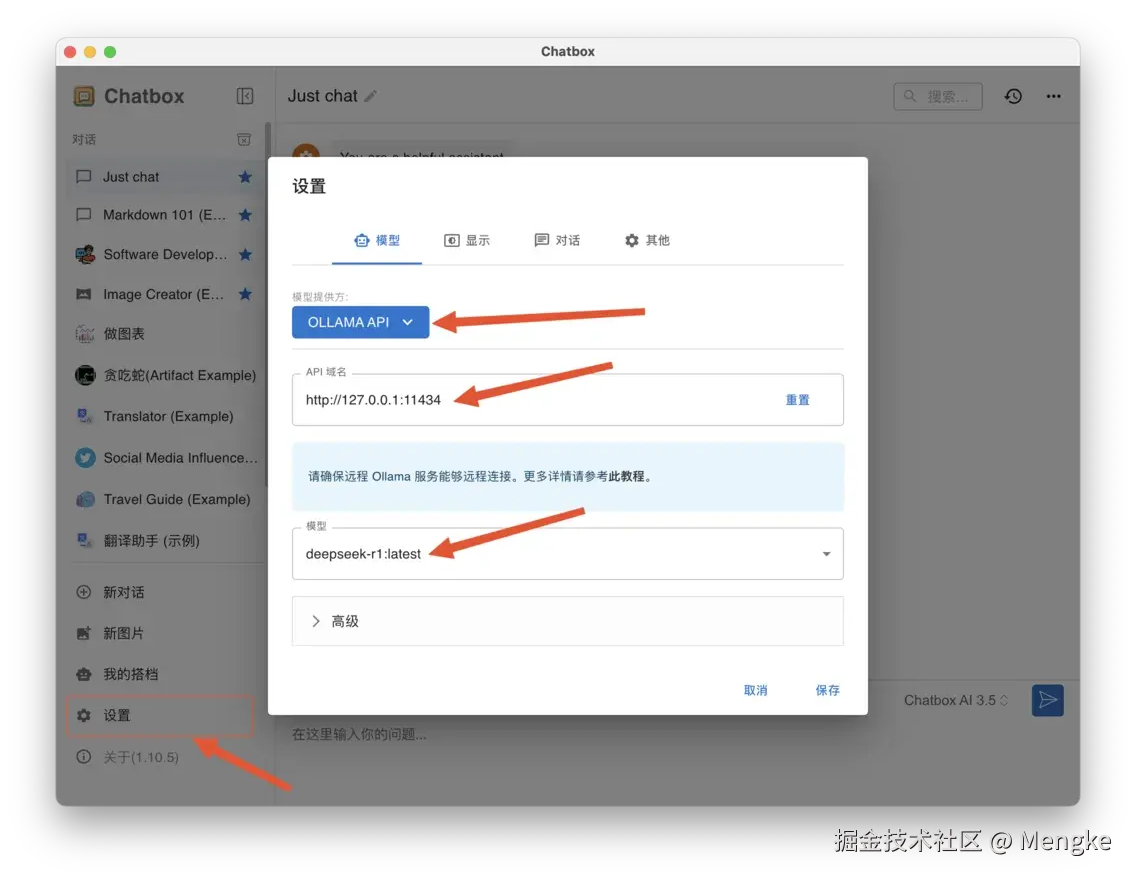Open the 其他 settings tab
The image size is (1136, 880).
(x=647, y=240)
